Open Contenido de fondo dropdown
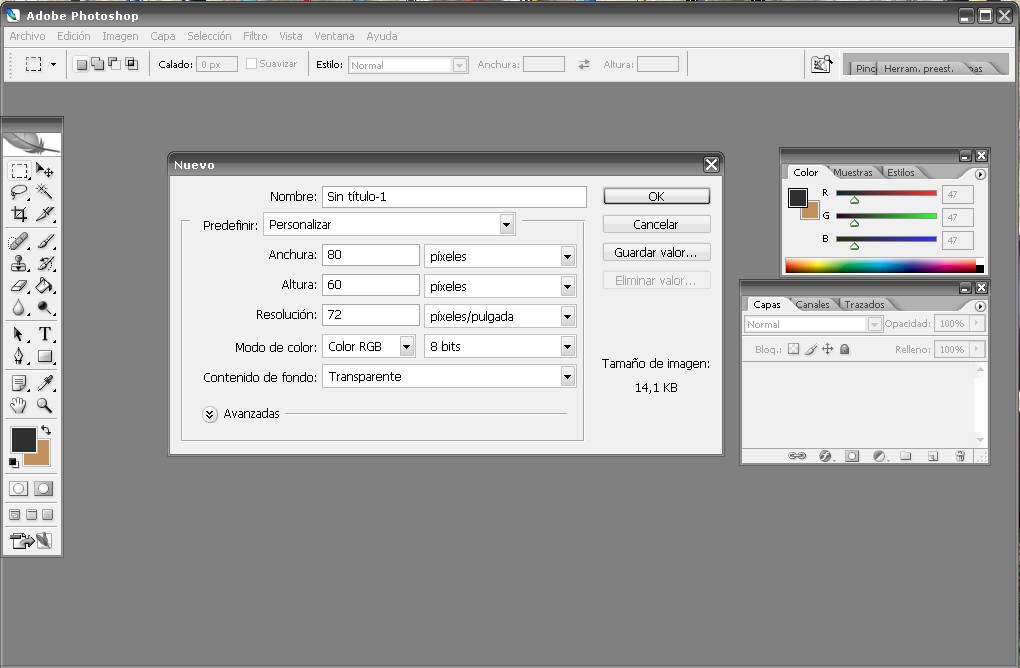 click(x=567, y=377)
